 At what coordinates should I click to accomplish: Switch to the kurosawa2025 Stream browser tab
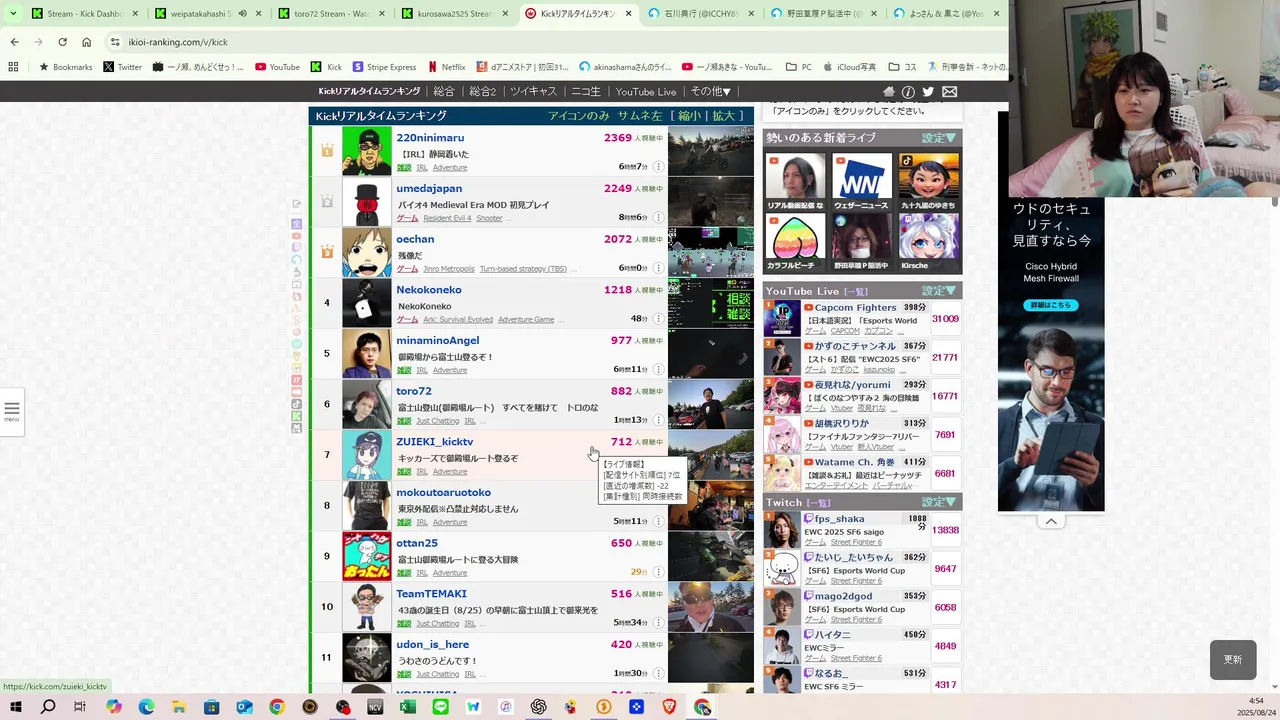click(456, 14)
